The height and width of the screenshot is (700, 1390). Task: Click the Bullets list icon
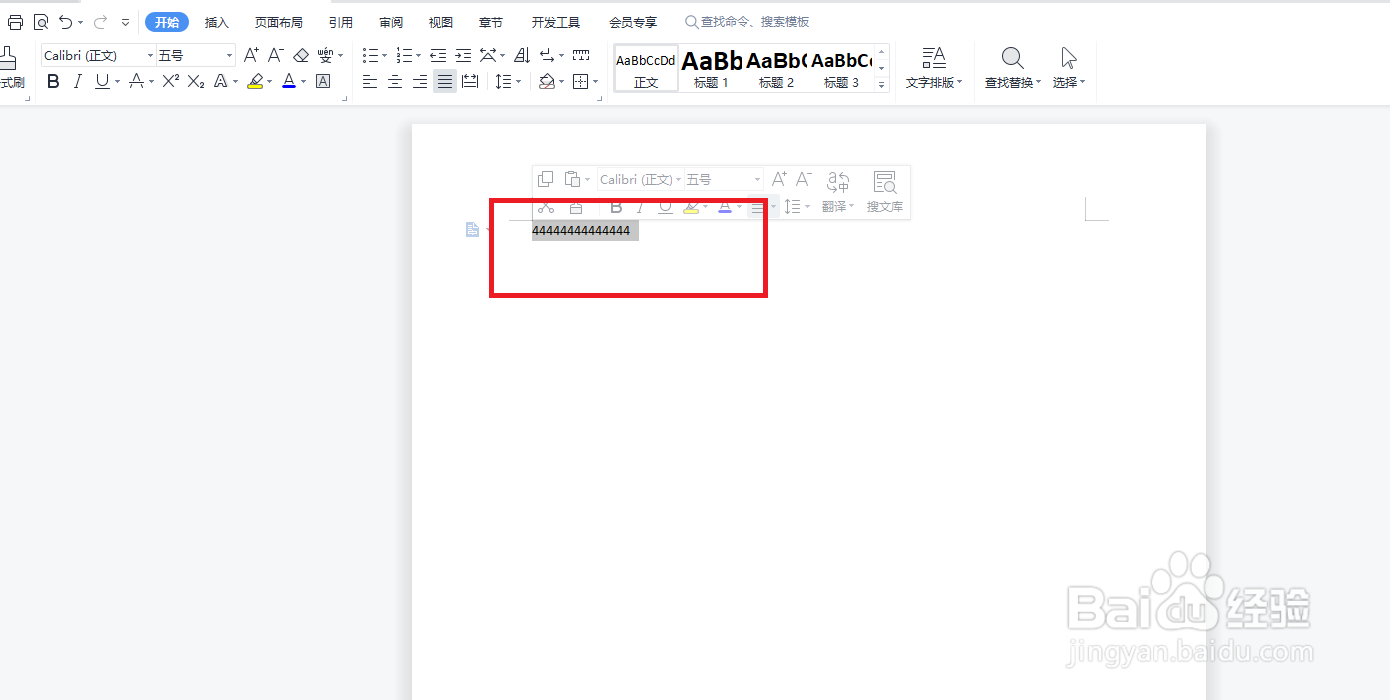370,55
